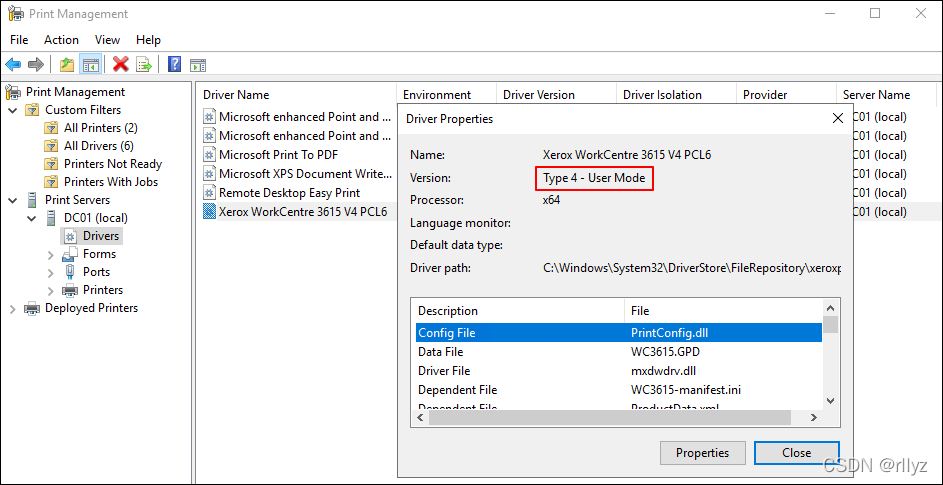943x485 pixels.
Task: Click the Print Servers server icon
Action: click(x=32, y=200)
